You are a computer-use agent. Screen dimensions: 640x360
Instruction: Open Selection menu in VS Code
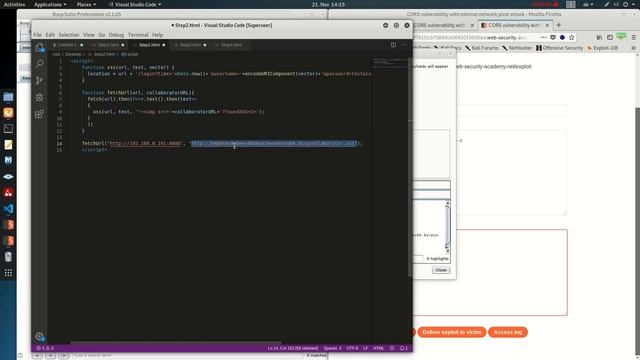(69, 35)
